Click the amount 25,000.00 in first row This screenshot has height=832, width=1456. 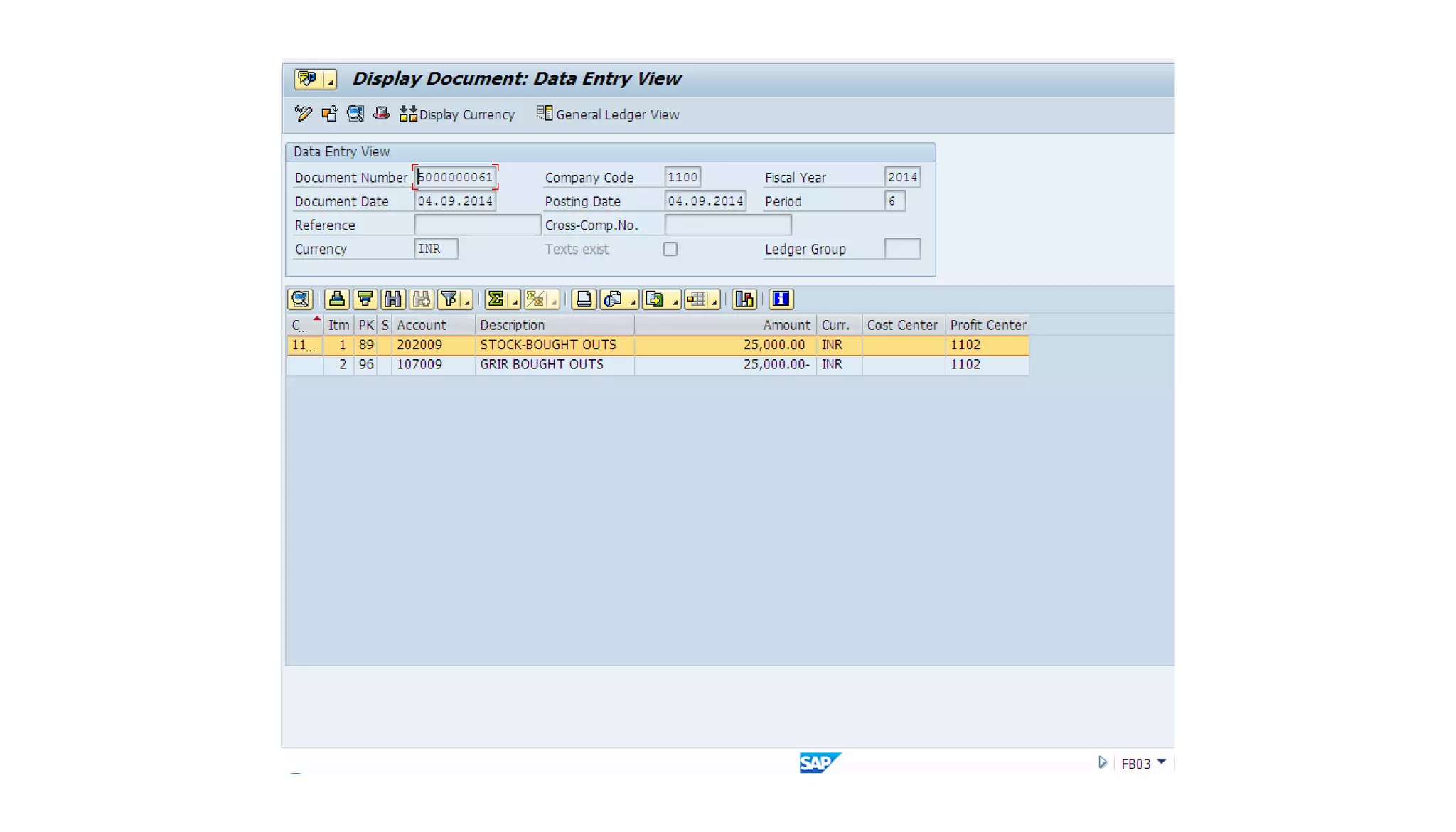(x=725, y=345)
